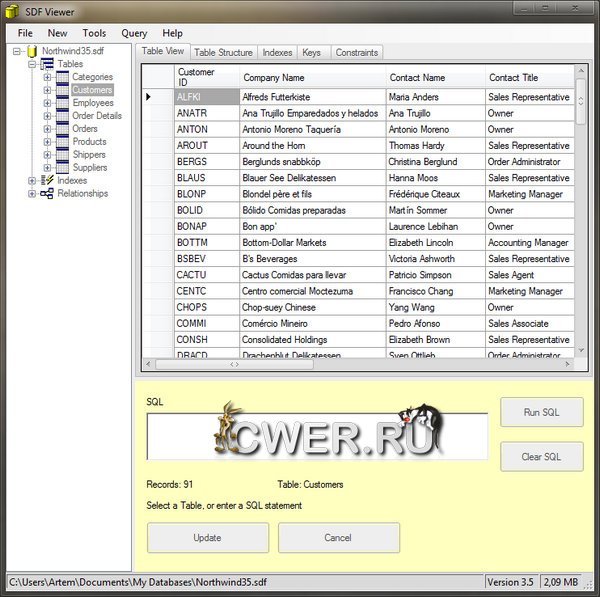The width and height of the screenshot is (600, 597).
Task: Open the Constraints tab
Action: click(357, 52)
